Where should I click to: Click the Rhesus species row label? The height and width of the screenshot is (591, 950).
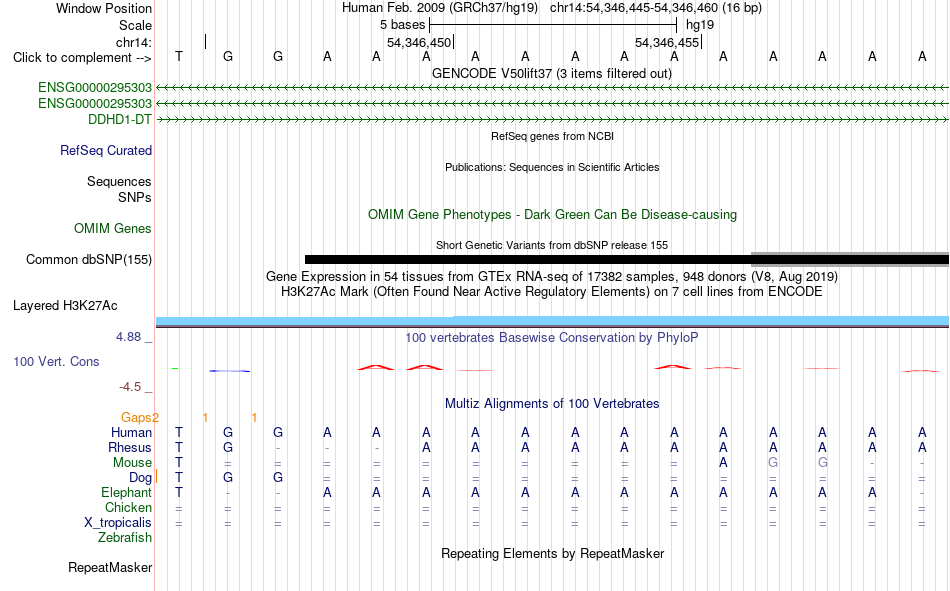130,447
